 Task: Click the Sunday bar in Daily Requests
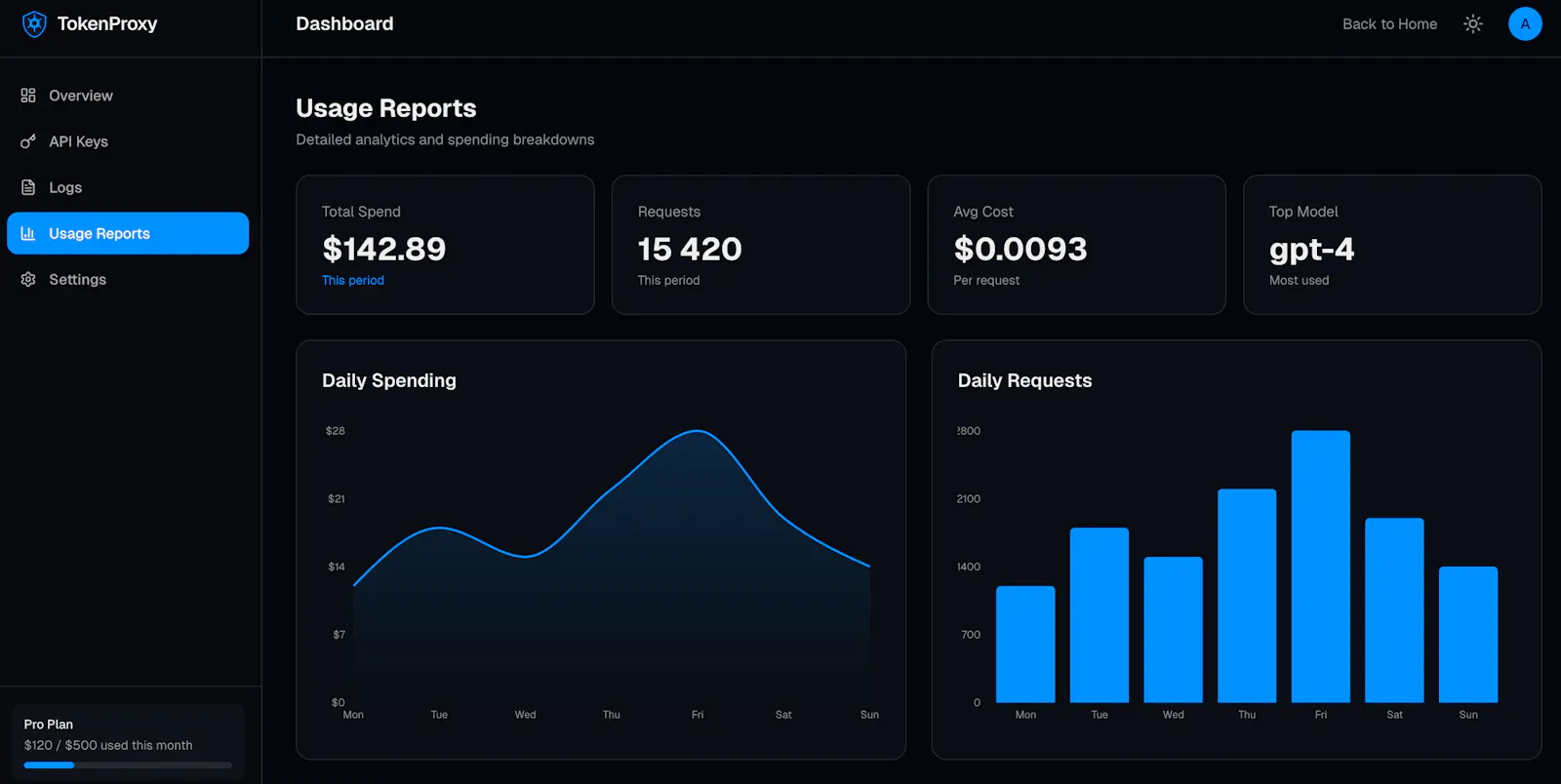tap(1468, 635)
